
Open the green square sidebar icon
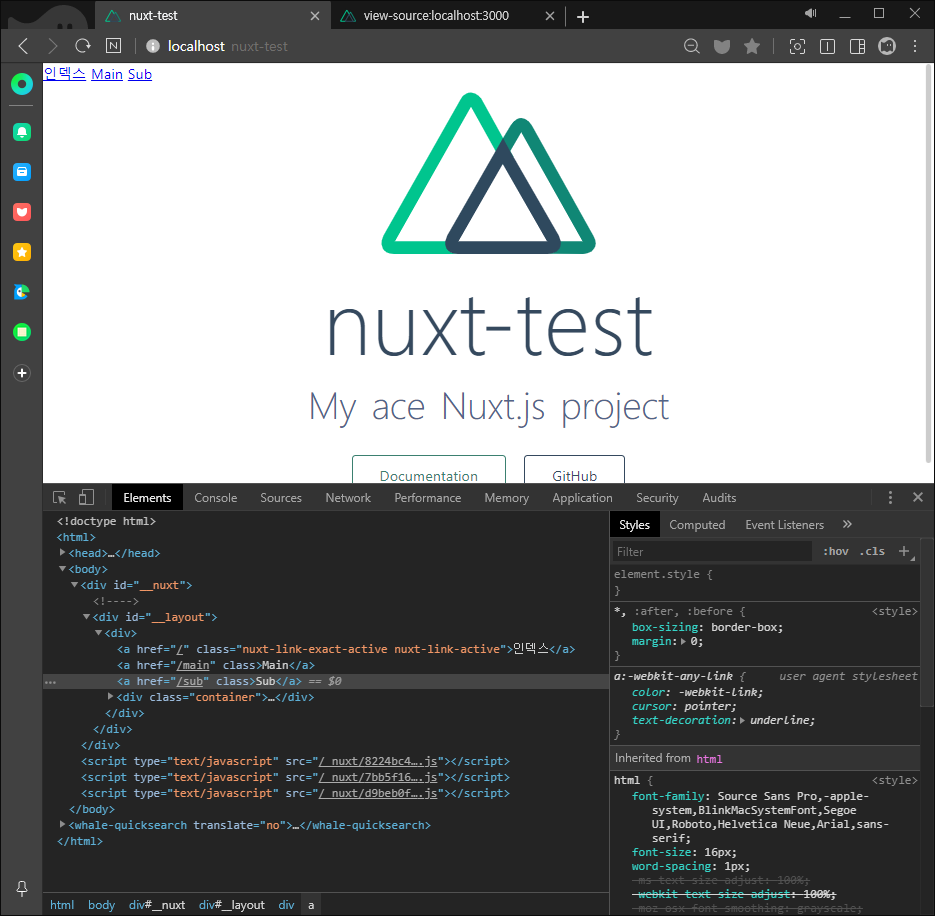pyautogui.click(x=22, y=332)
